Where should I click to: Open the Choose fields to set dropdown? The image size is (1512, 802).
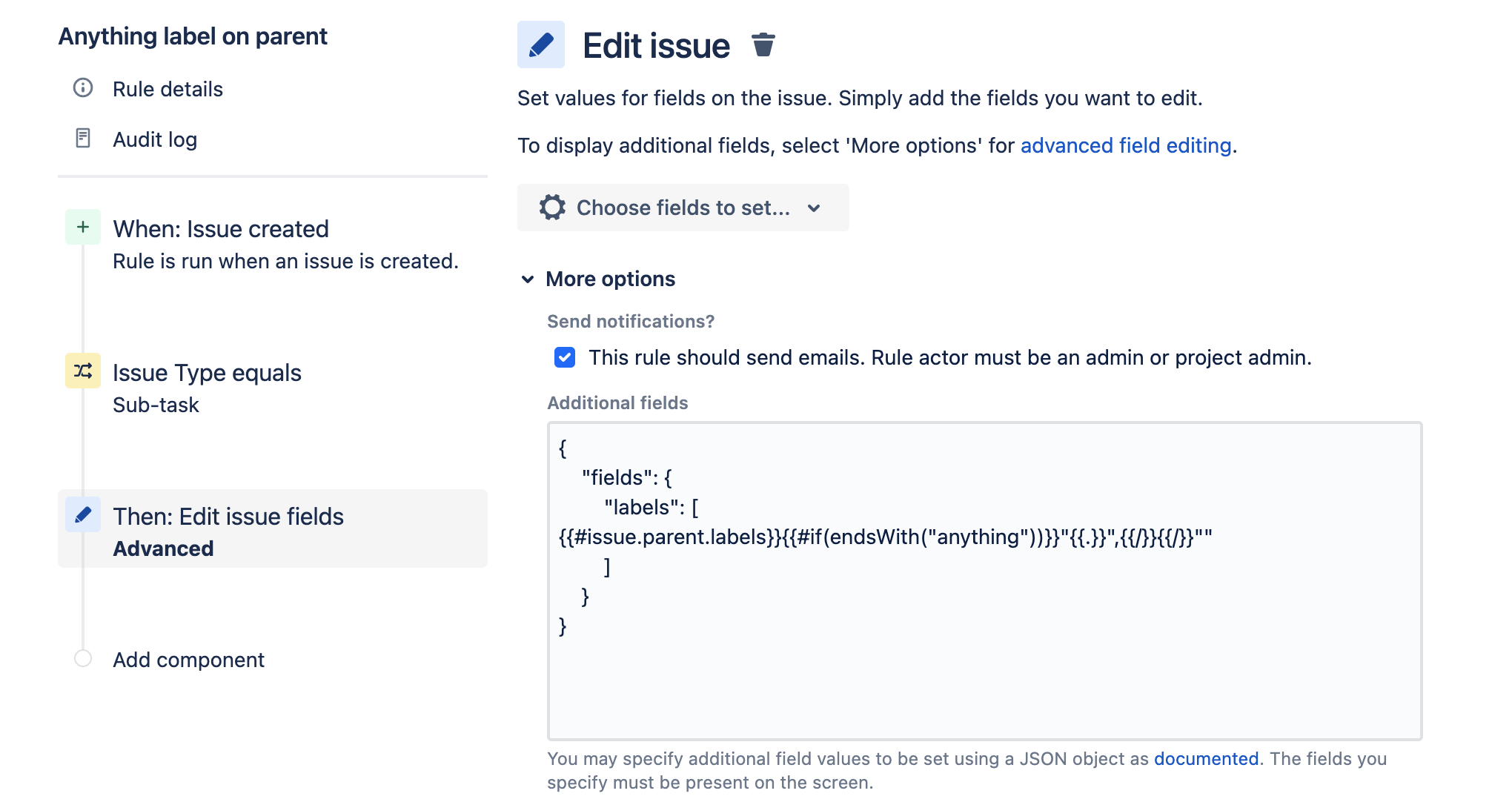[683, 208]
